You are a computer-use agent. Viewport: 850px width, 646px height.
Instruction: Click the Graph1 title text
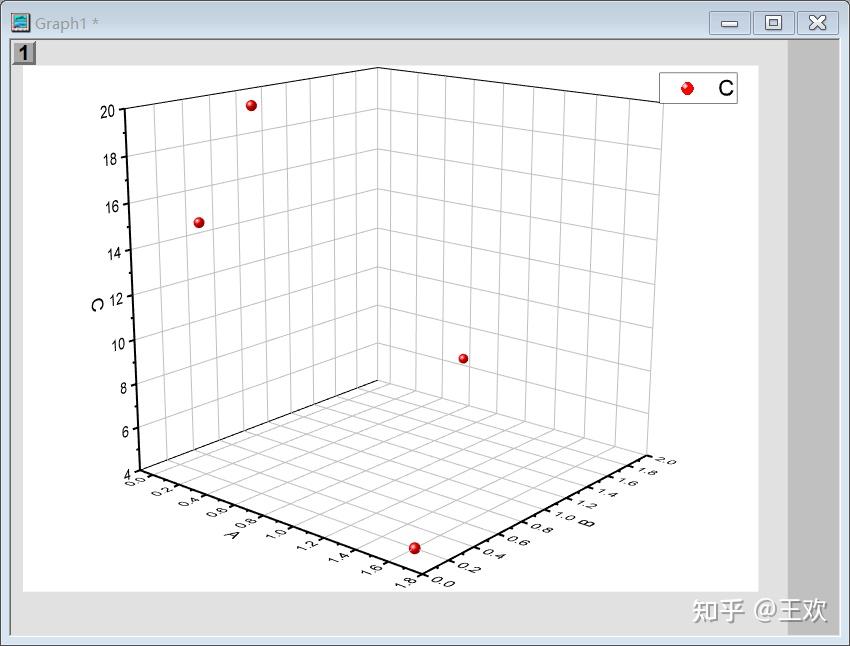(x=67, y=23)
